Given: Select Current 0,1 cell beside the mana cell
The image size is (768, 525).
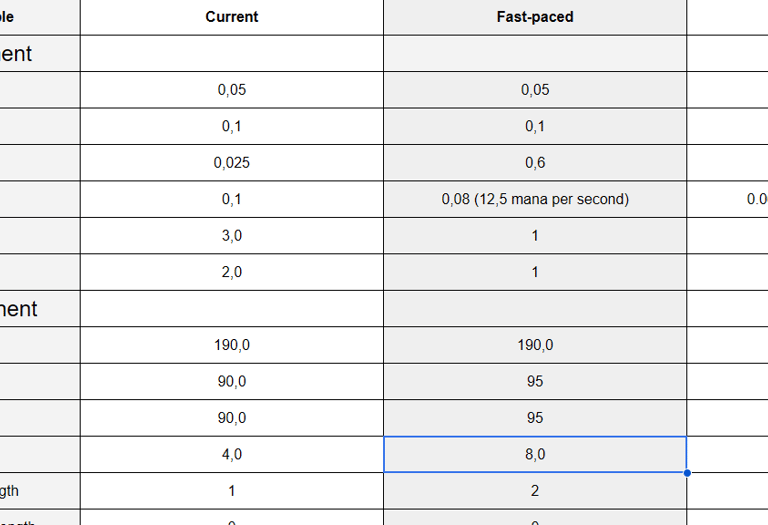Looking at the screenshot, I should (x=231, y=199).
